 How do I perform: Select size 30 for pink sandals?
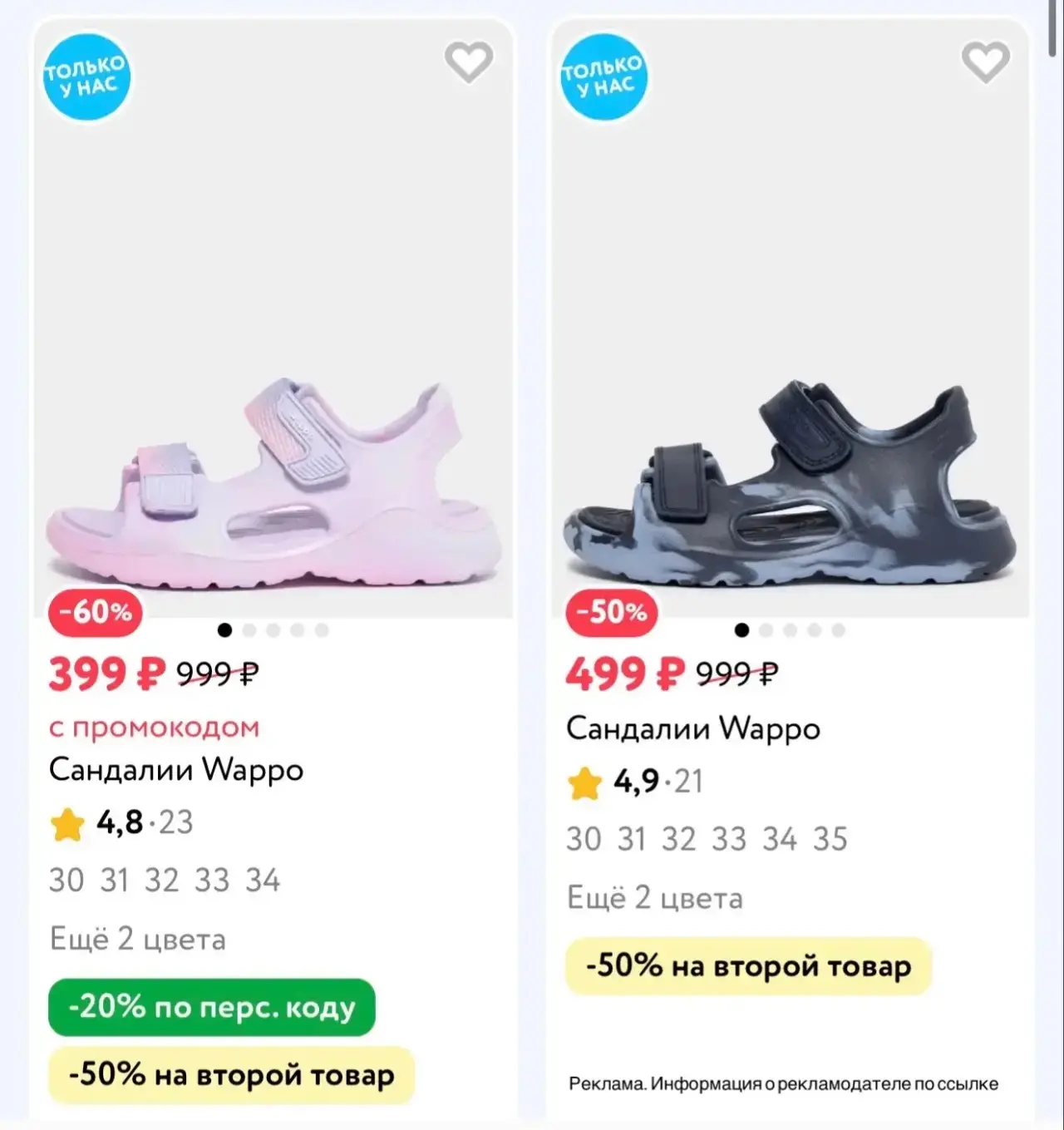pyautogui.click(x=66, y=881)
